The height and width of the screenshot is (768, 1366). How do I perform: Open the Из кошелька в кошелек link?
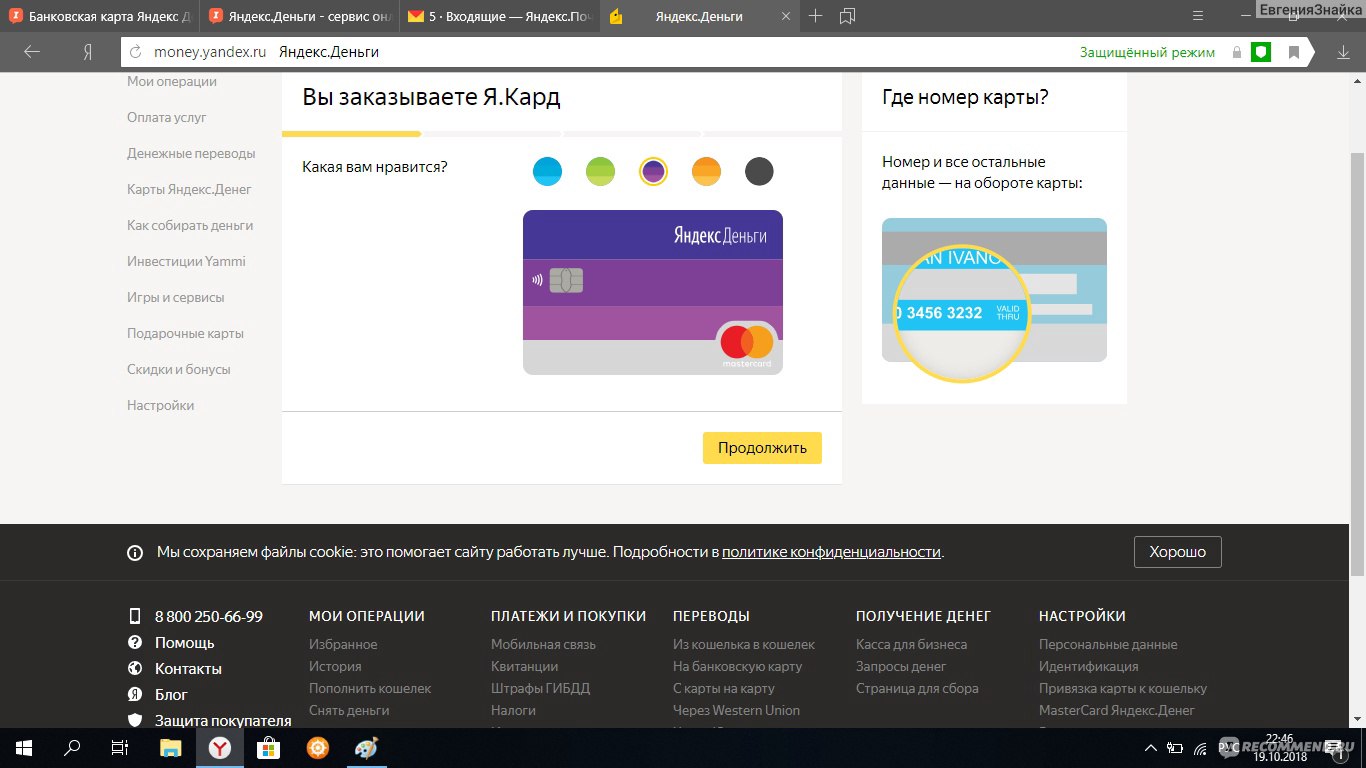744,644
